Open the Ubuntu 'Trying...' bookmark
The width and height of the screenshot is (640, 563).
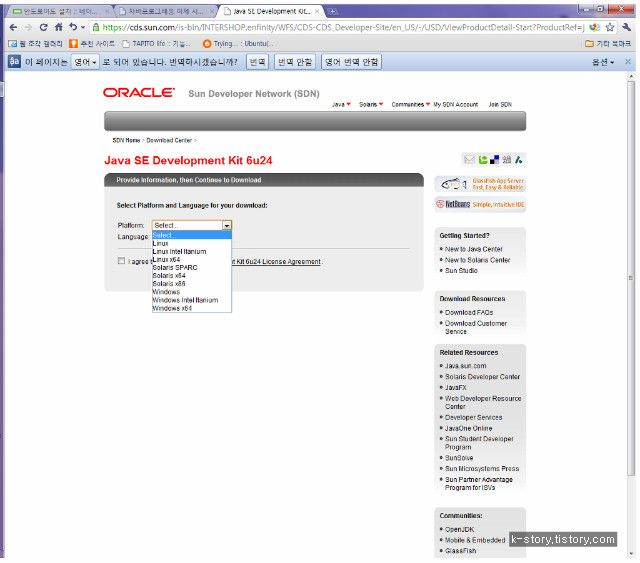point(239,43)
